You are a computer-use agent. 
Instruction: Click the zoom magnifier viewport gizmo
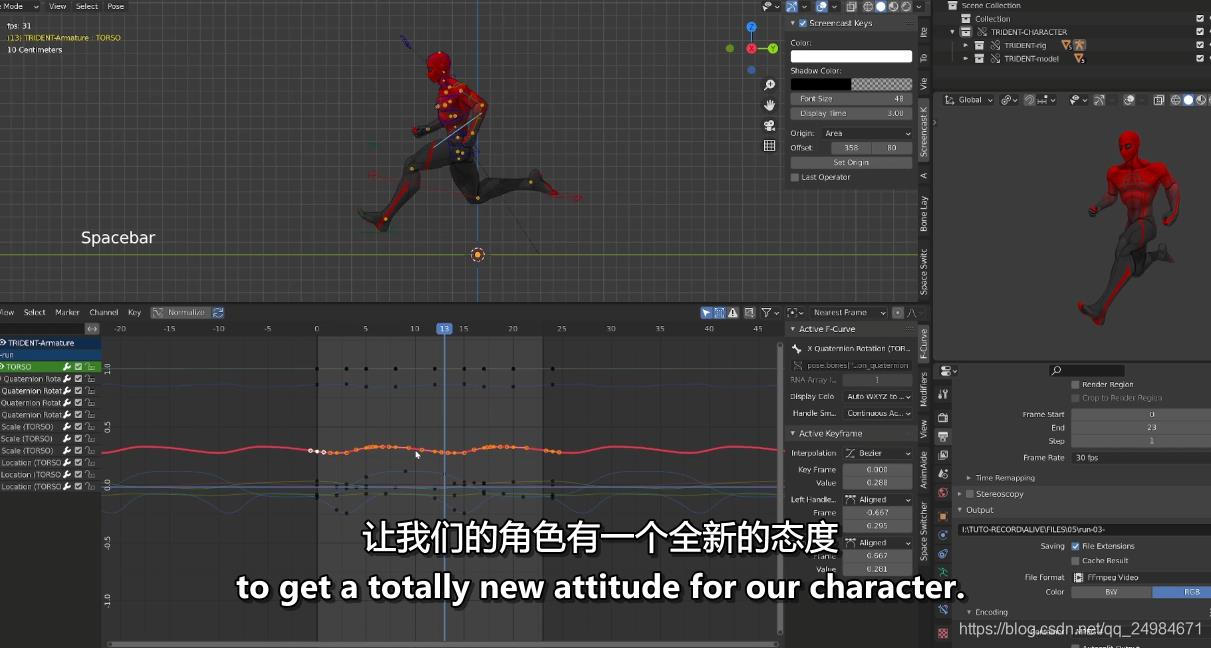(769, 85)
